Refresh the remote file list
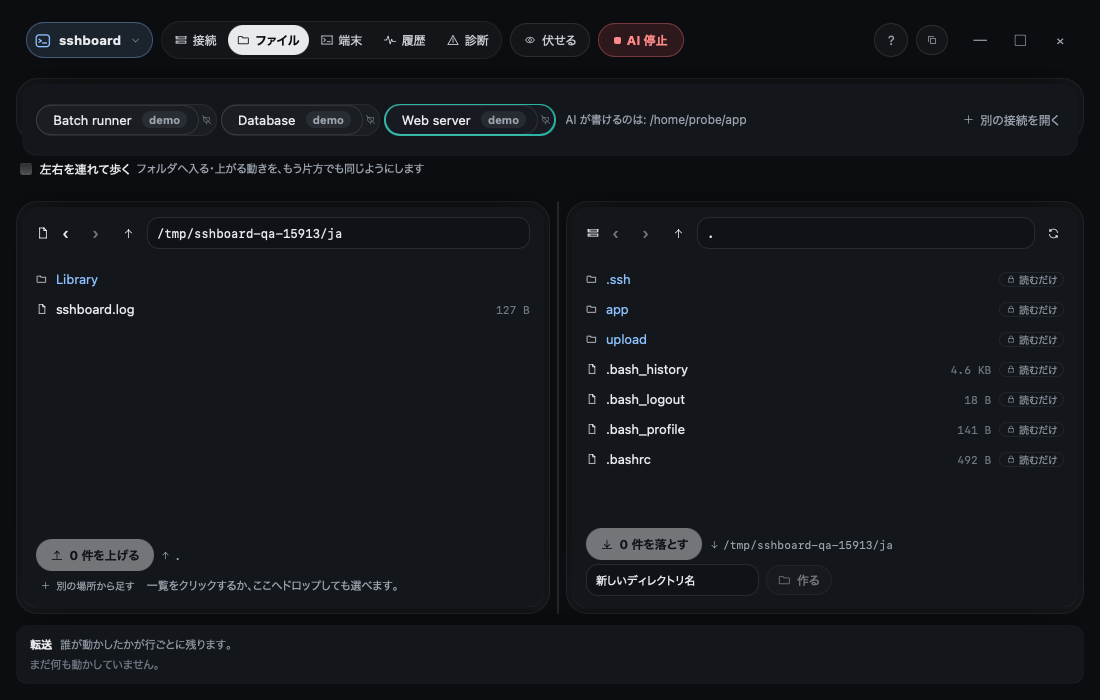This screenshot has width=1100, height=700. coord(1053,234)
